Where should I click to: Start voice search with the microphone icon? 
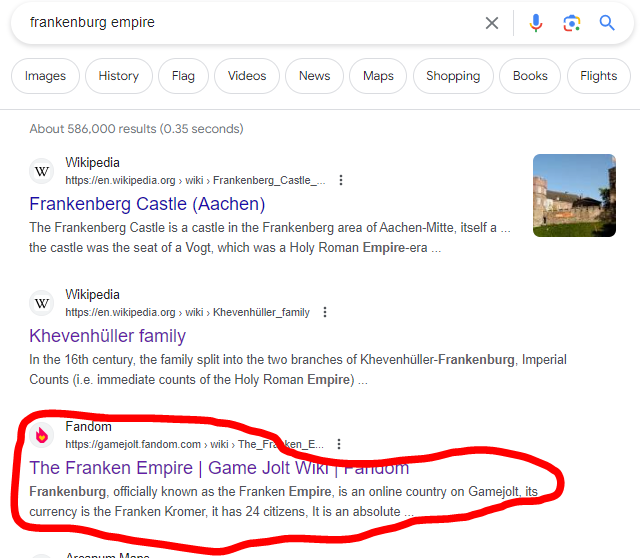tap(536, 22)
